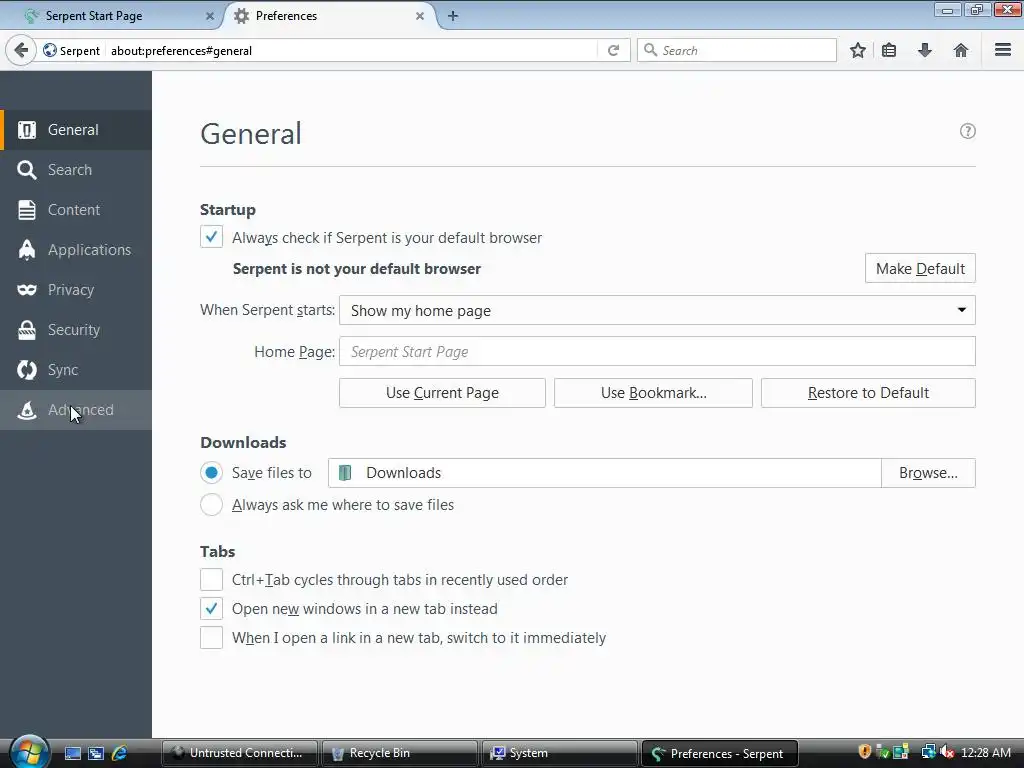Open a new tab with plus button

pyautogui.click(x=453, y=16)
